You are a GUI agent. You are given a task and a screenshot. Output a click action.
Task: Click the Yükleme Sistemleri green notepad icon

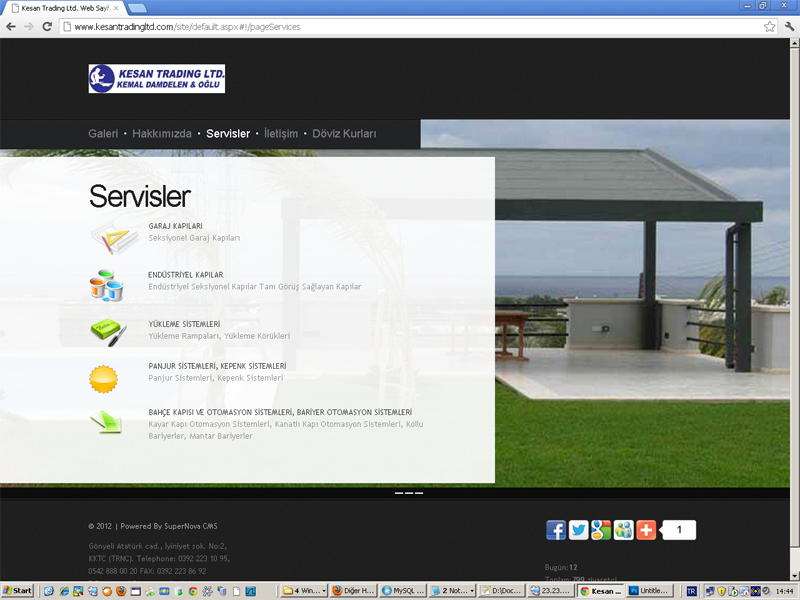point(108,333)
